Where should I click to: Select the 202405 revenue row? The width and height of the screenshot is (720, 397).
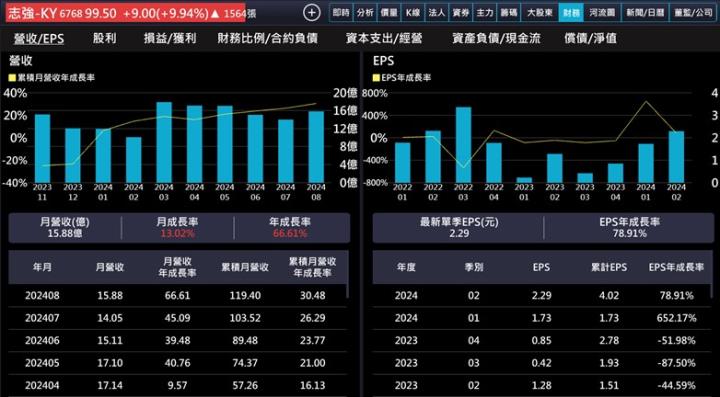click(x=177, y=363)
